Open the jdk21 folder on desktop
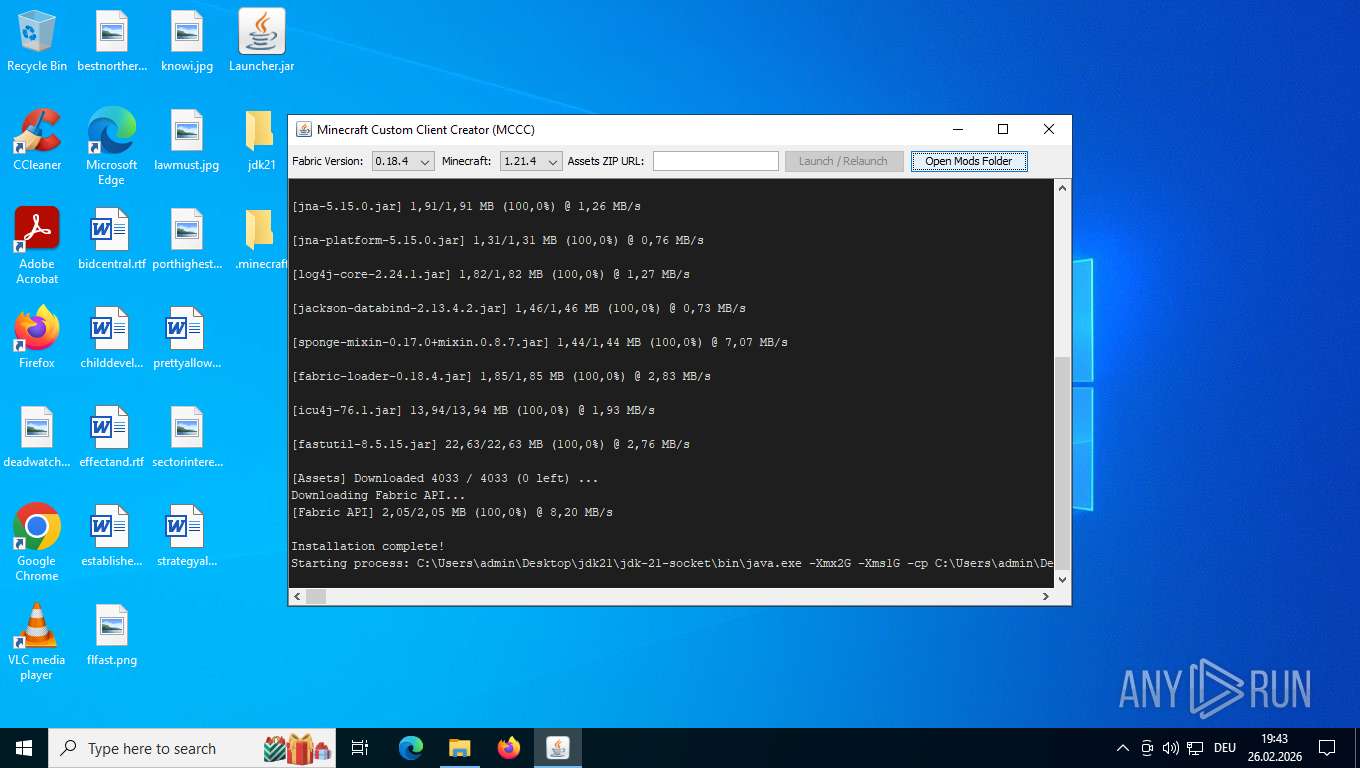This screenshot has height=768, width=1360. pos(261,140)
